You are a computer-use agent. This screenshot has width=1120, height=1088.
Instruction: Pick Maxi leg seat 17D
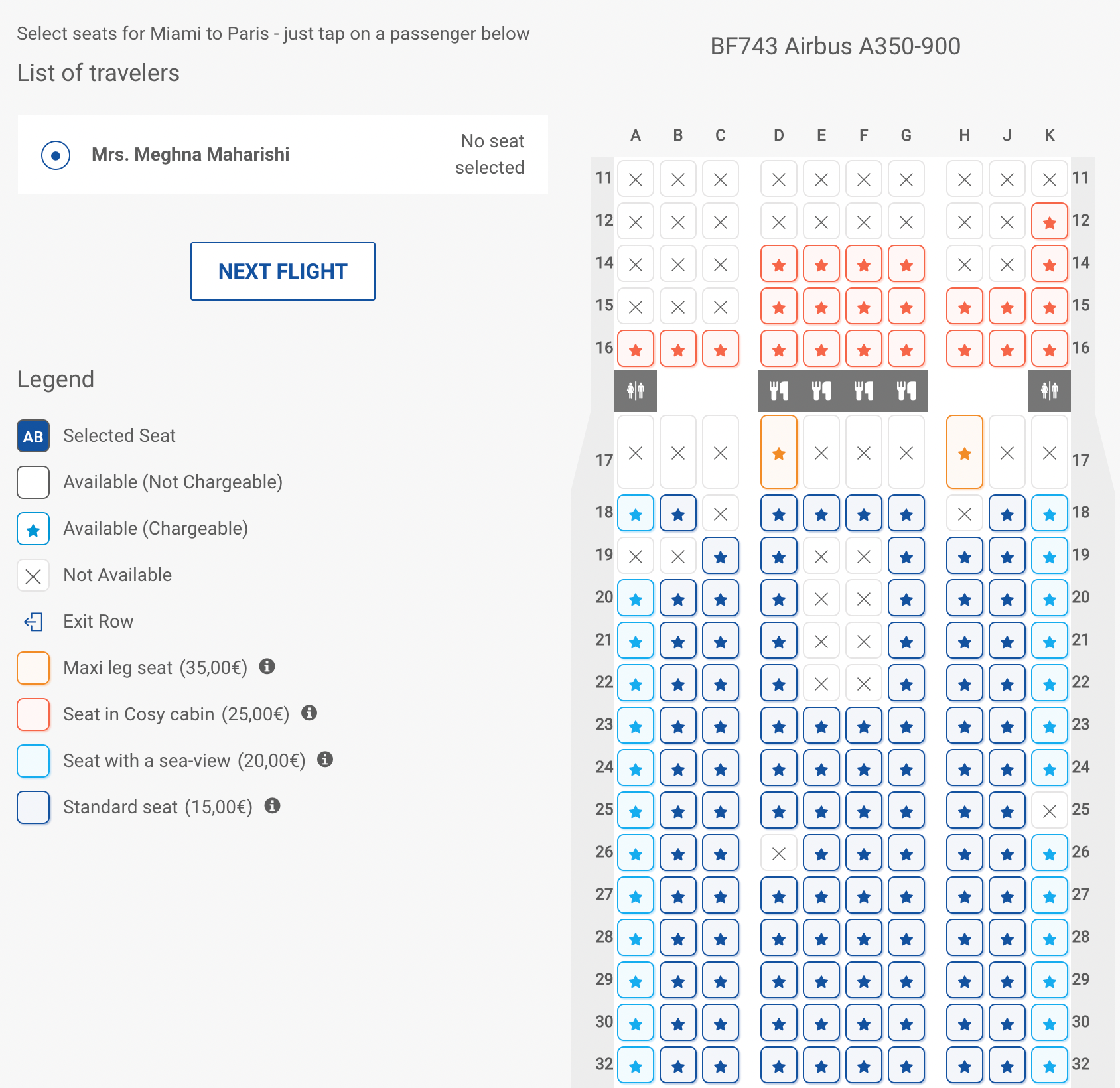779,452
